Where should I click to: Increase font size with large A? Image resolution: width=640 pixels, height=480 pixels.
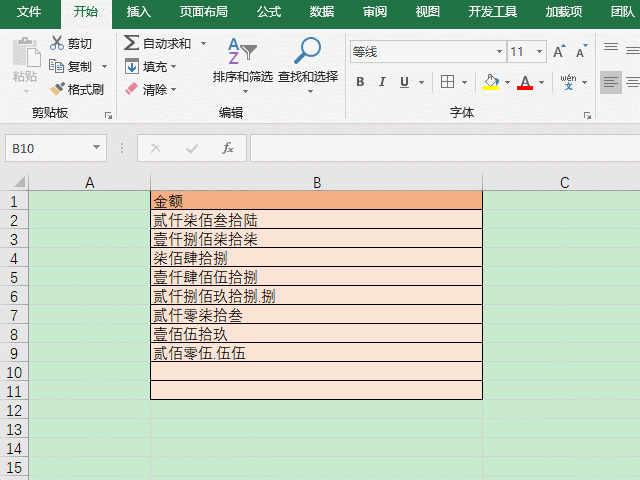click(559, 51)
